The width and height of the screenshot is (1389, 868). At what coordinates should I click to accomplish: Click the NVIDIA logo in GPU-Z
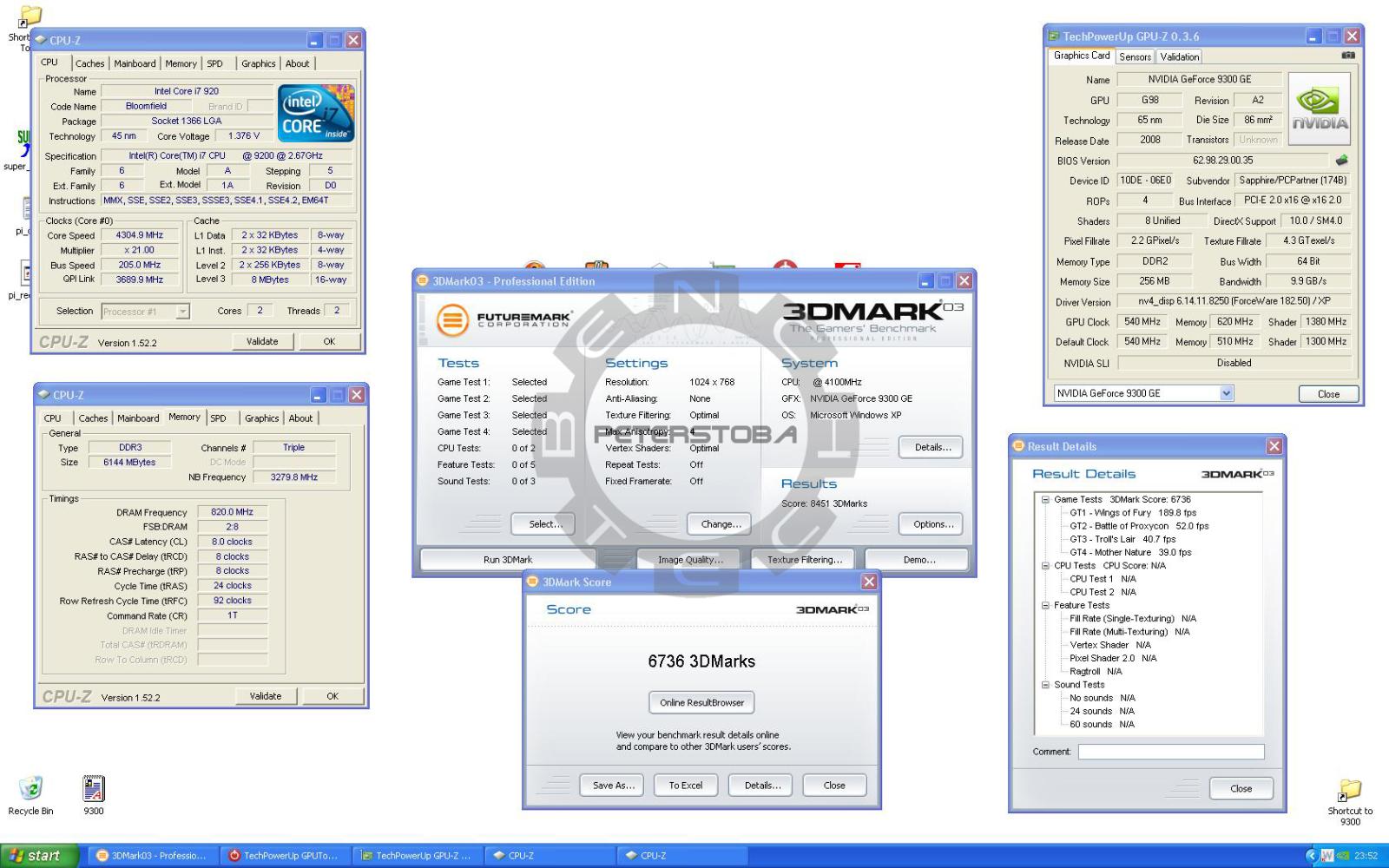pyautogui.click(x=1320, y=110)
